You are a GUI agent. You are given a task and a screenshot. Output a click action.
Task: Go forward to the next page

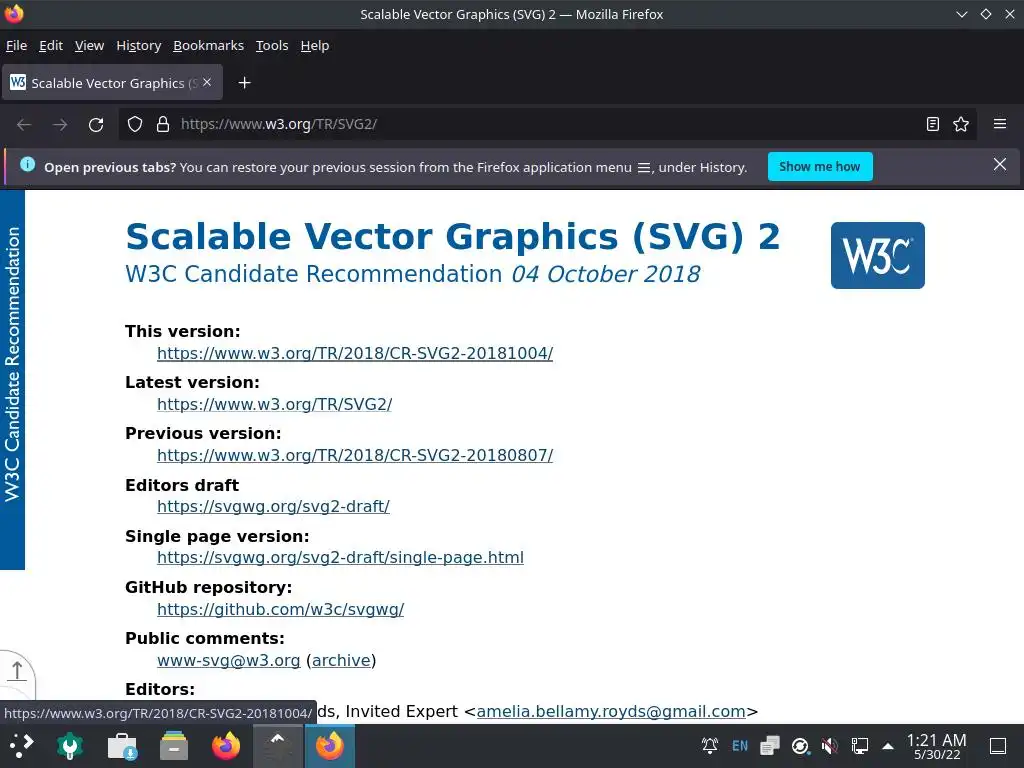point(60,124)
